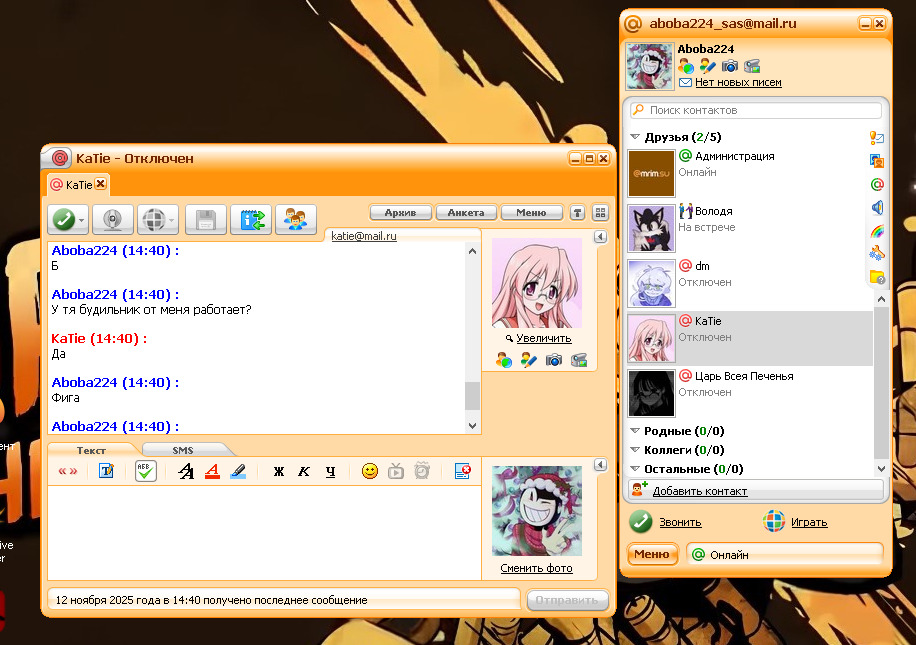
Task: Expand the Остальные contact group
Action: tap(635, 469)
